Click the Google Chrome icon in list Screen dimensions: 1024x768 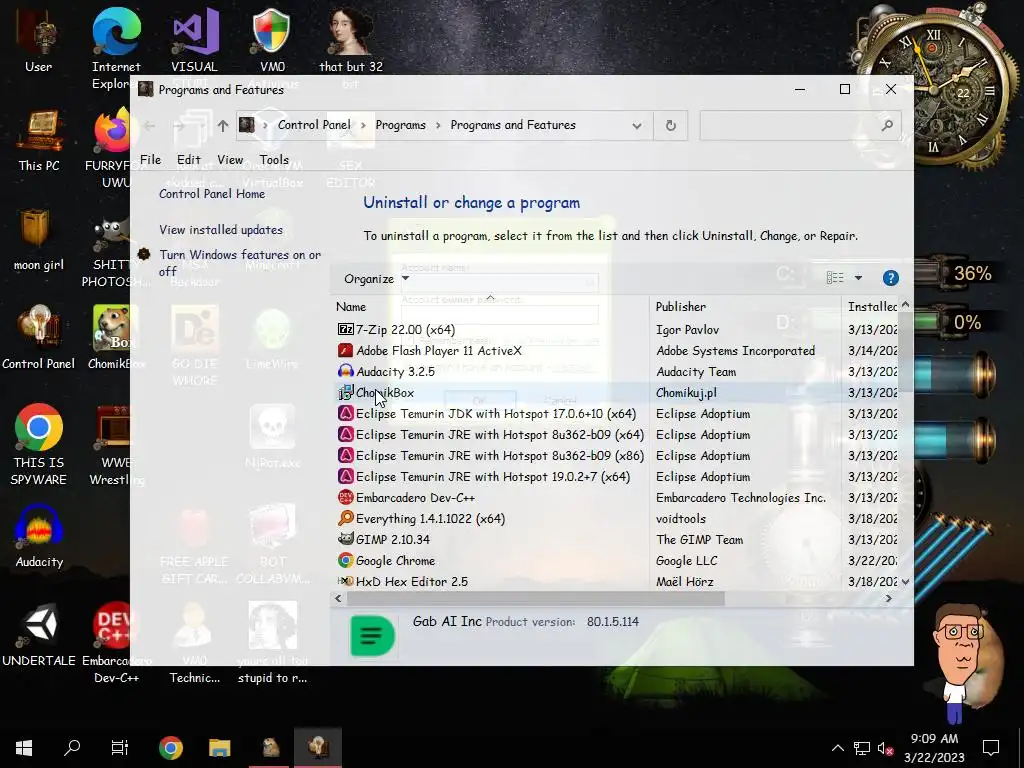click(x=345, y=560)
